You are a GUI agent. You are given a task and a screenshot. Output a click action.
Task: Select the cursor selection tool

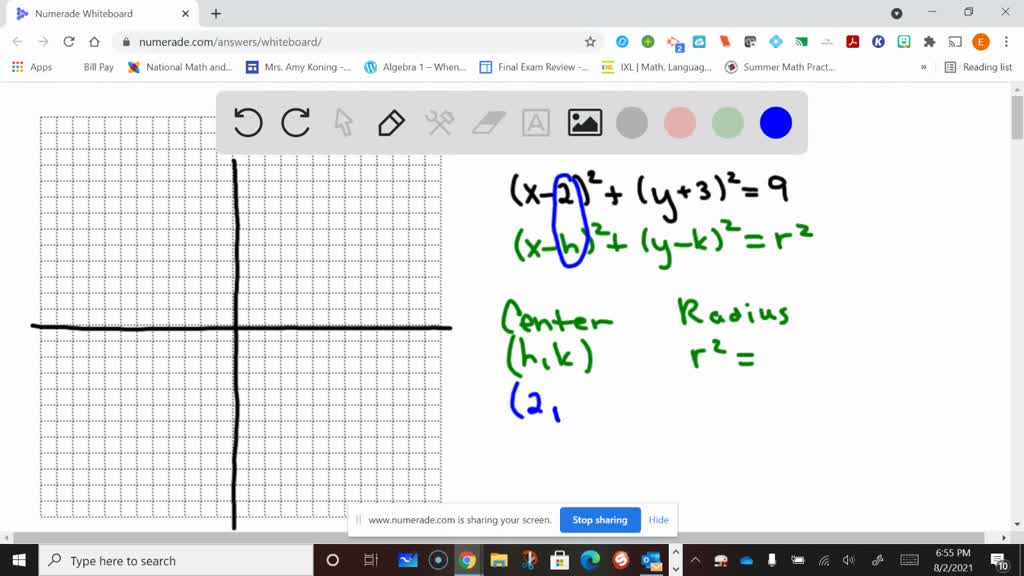tap(343, 122)
